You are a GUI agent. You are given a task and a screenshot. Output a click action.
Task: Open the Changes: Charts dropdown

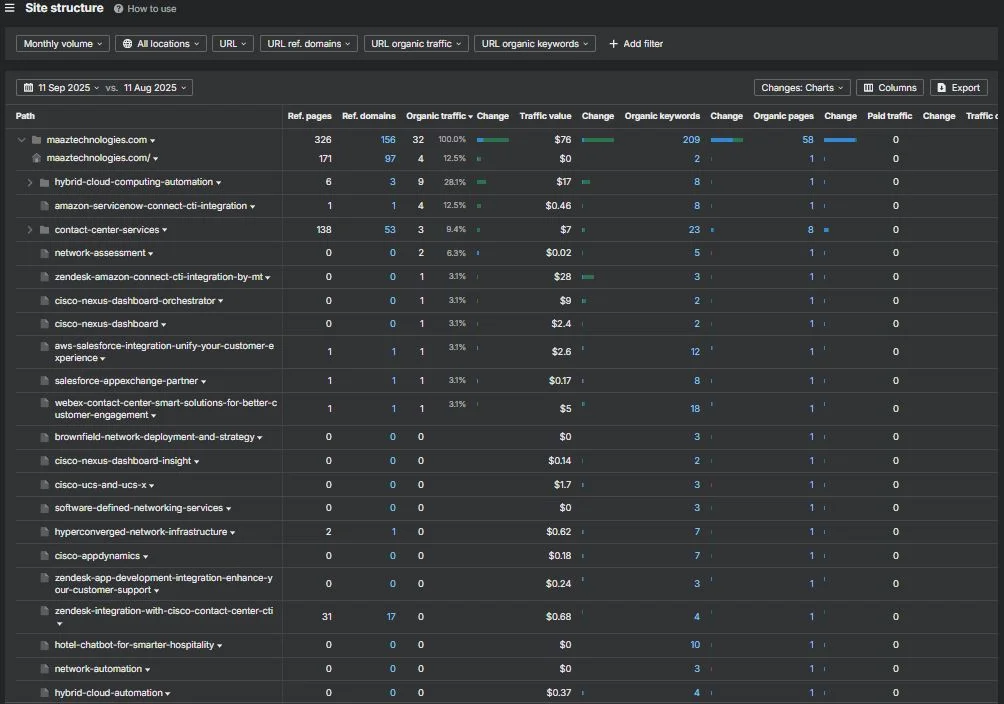(x=802, y=88)
